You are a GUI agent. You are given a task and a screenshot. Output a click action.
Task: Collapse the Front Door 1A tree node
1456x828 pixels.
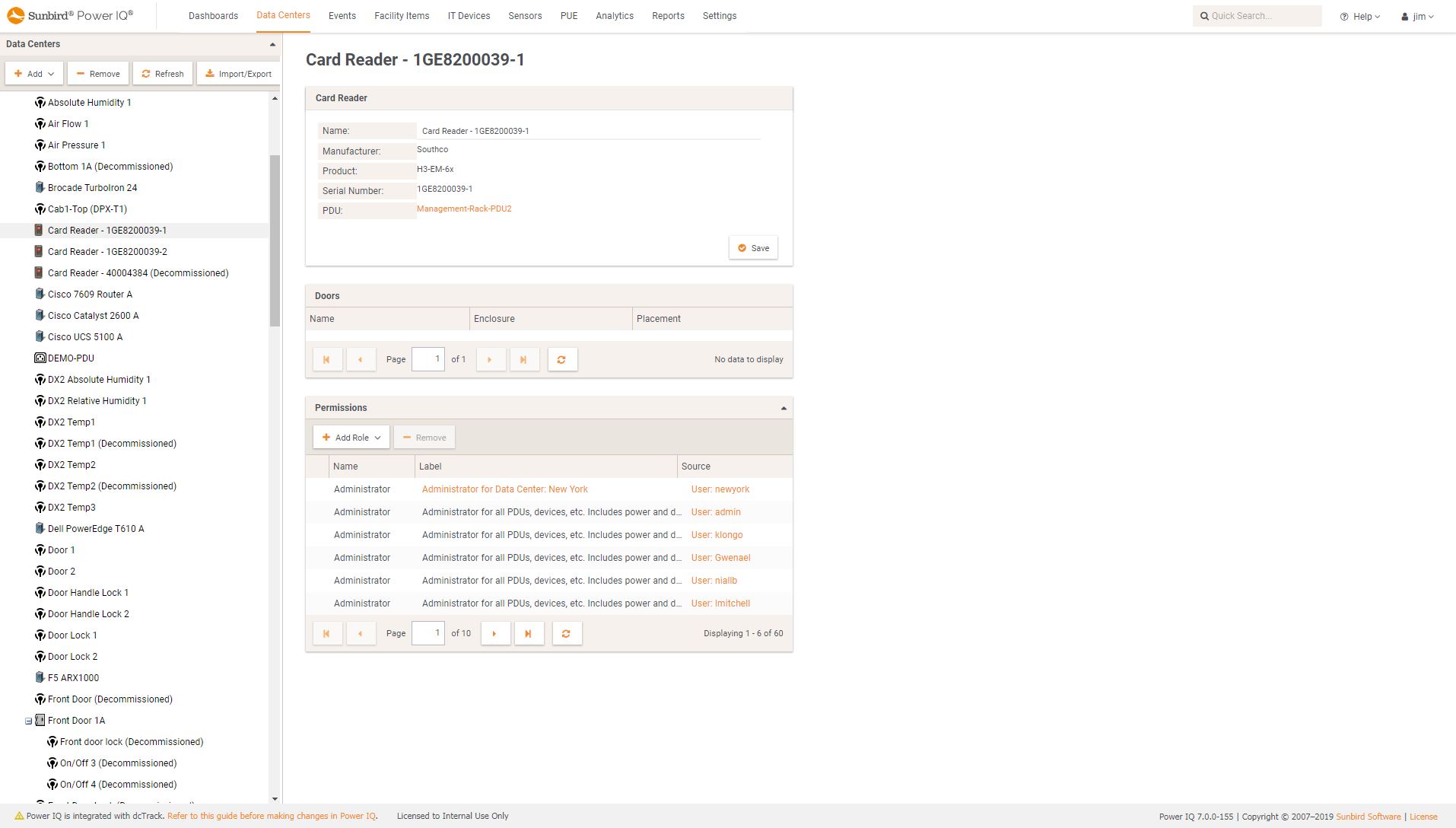pyautogui.click(x=30, y=720)
